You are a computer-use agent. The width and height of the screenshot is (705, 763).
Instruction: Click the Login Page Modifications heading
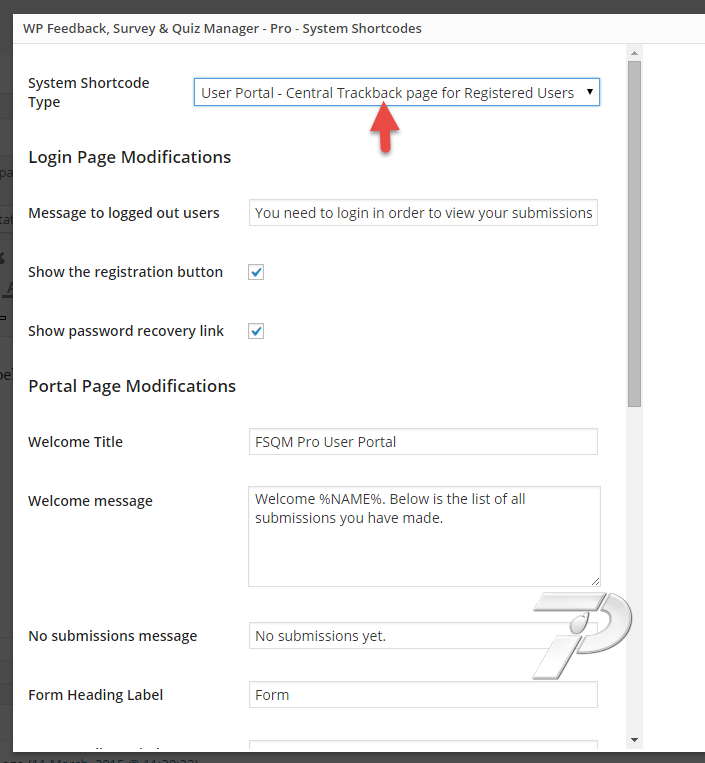[129, 157]
